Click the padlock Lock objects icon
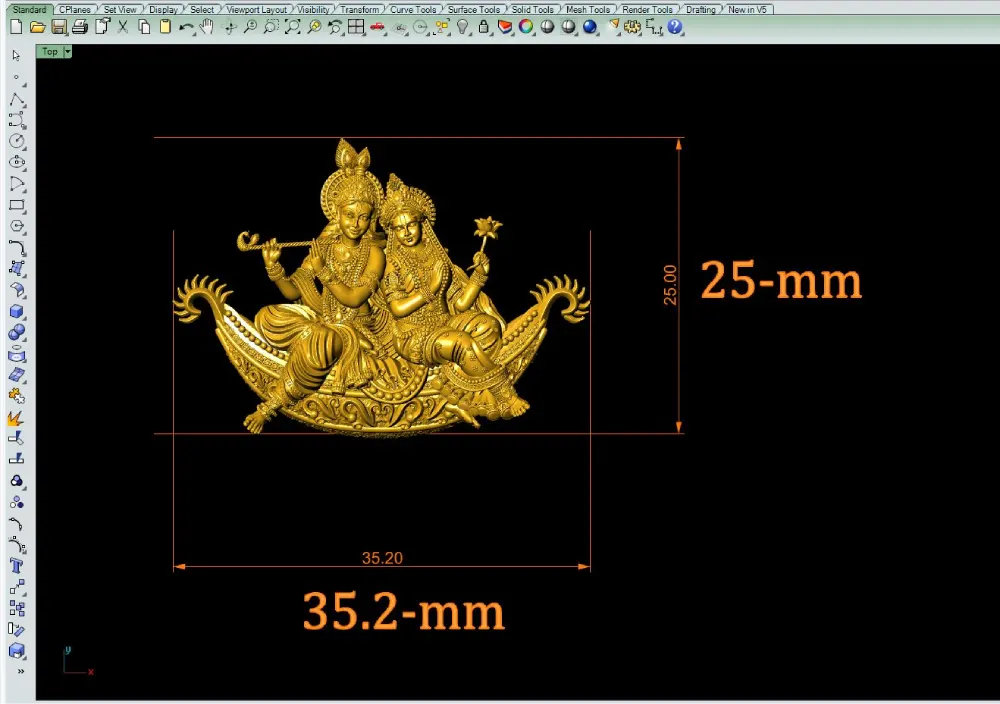Image resolution: width=1000 pixels, height=704 pixels. (x=483, y=27)
